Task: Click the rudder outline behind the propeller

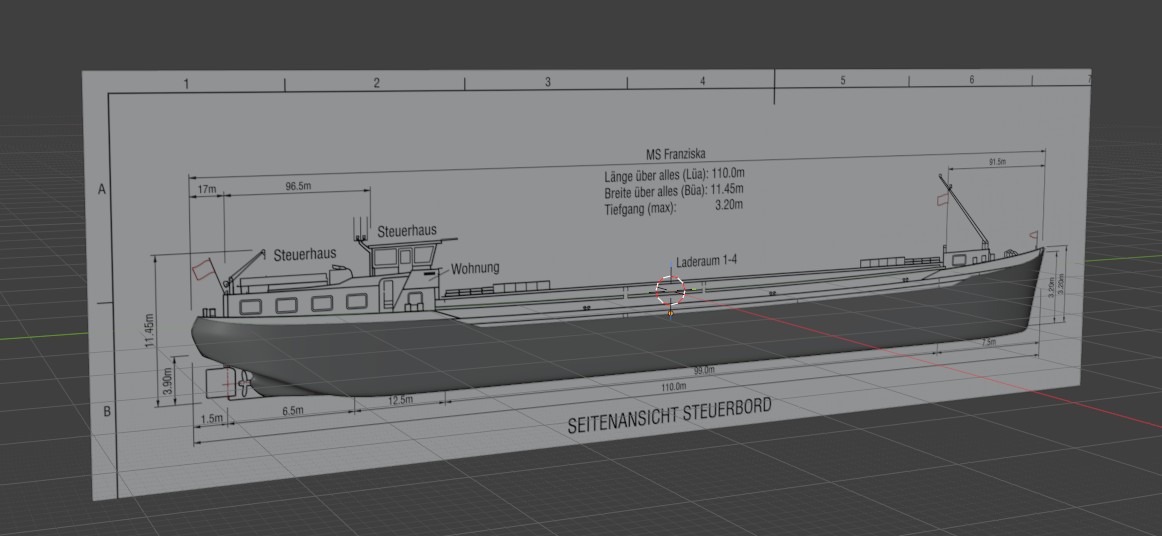Action: [x=219, y=382]
